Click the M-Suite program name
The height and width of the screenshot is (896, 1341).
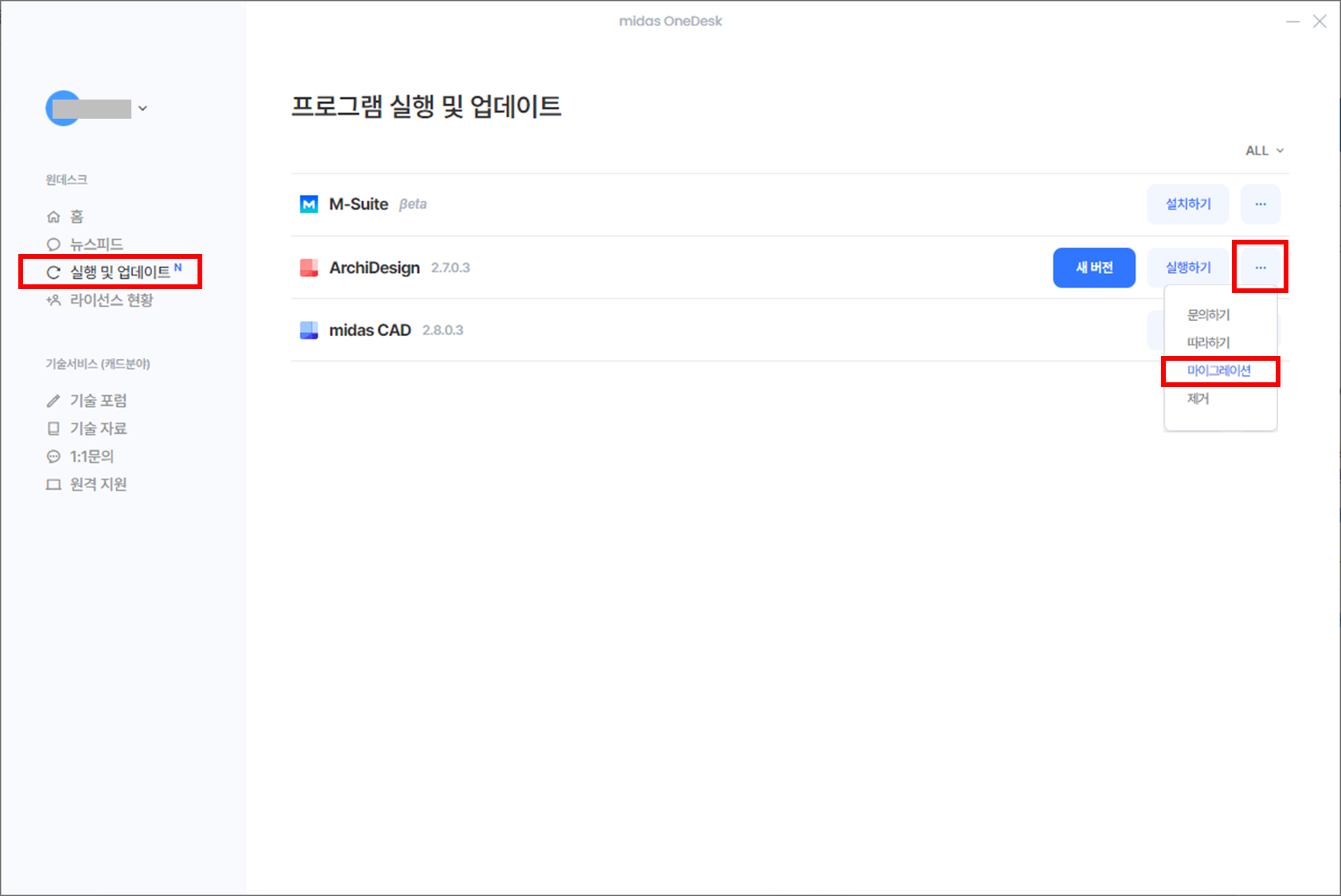pyautogui.click(x=358, y=205)
